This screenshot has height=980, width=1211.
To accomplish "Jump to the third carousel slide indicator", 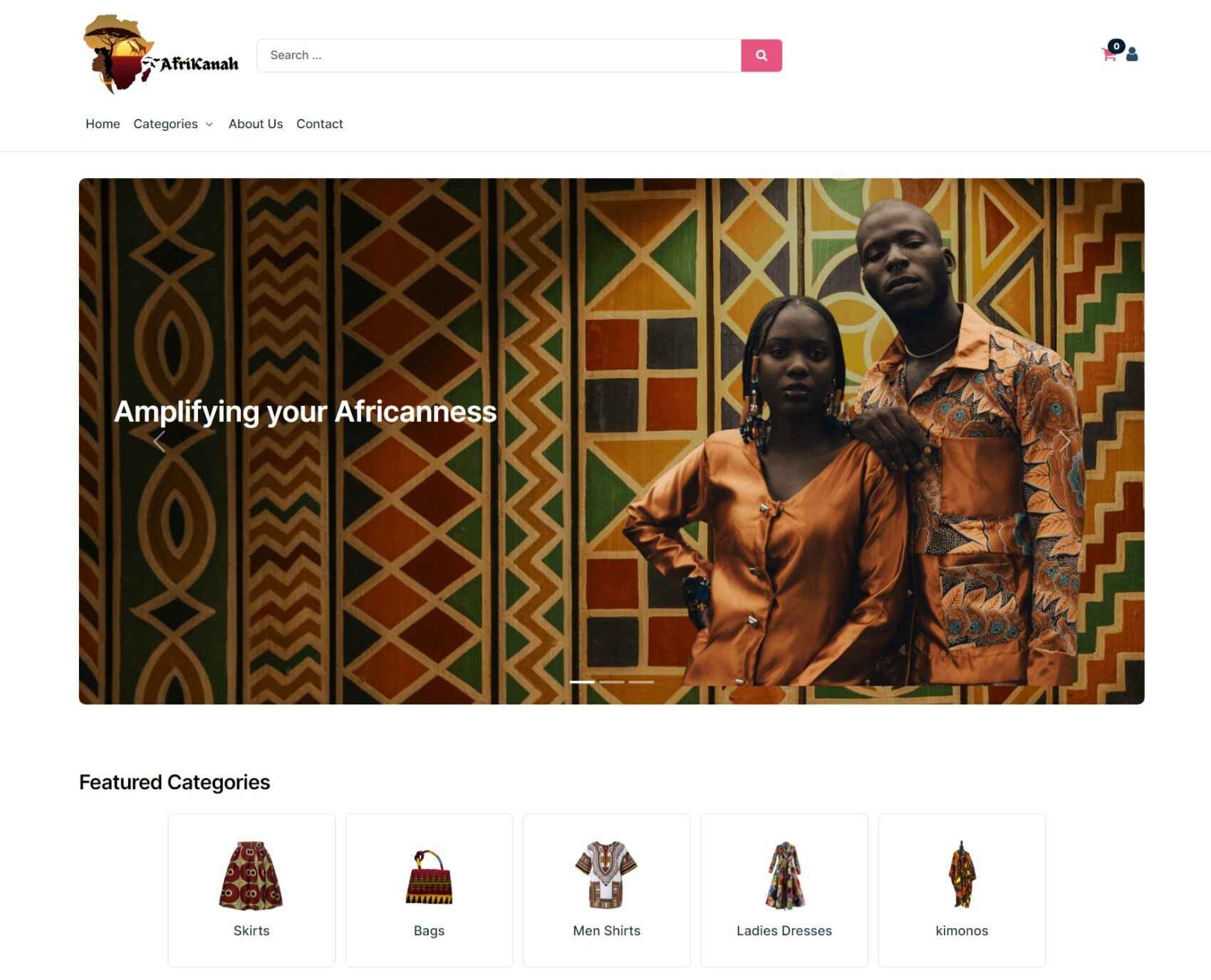I will (x=641, y=682).
